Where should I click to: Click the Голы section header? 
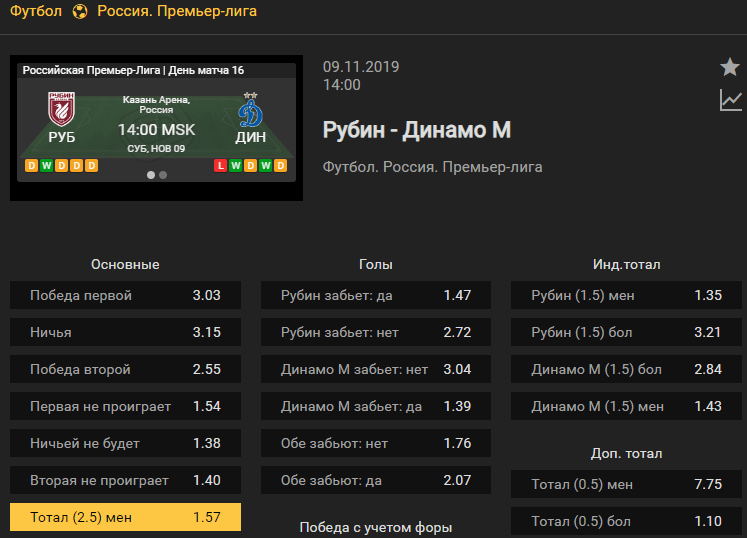click(x=376, y=264)
